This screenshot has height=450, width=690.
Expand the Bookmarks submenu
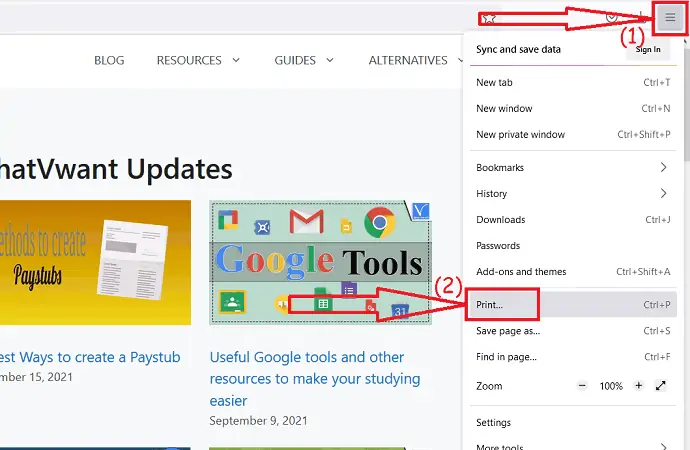pos(573,167)
